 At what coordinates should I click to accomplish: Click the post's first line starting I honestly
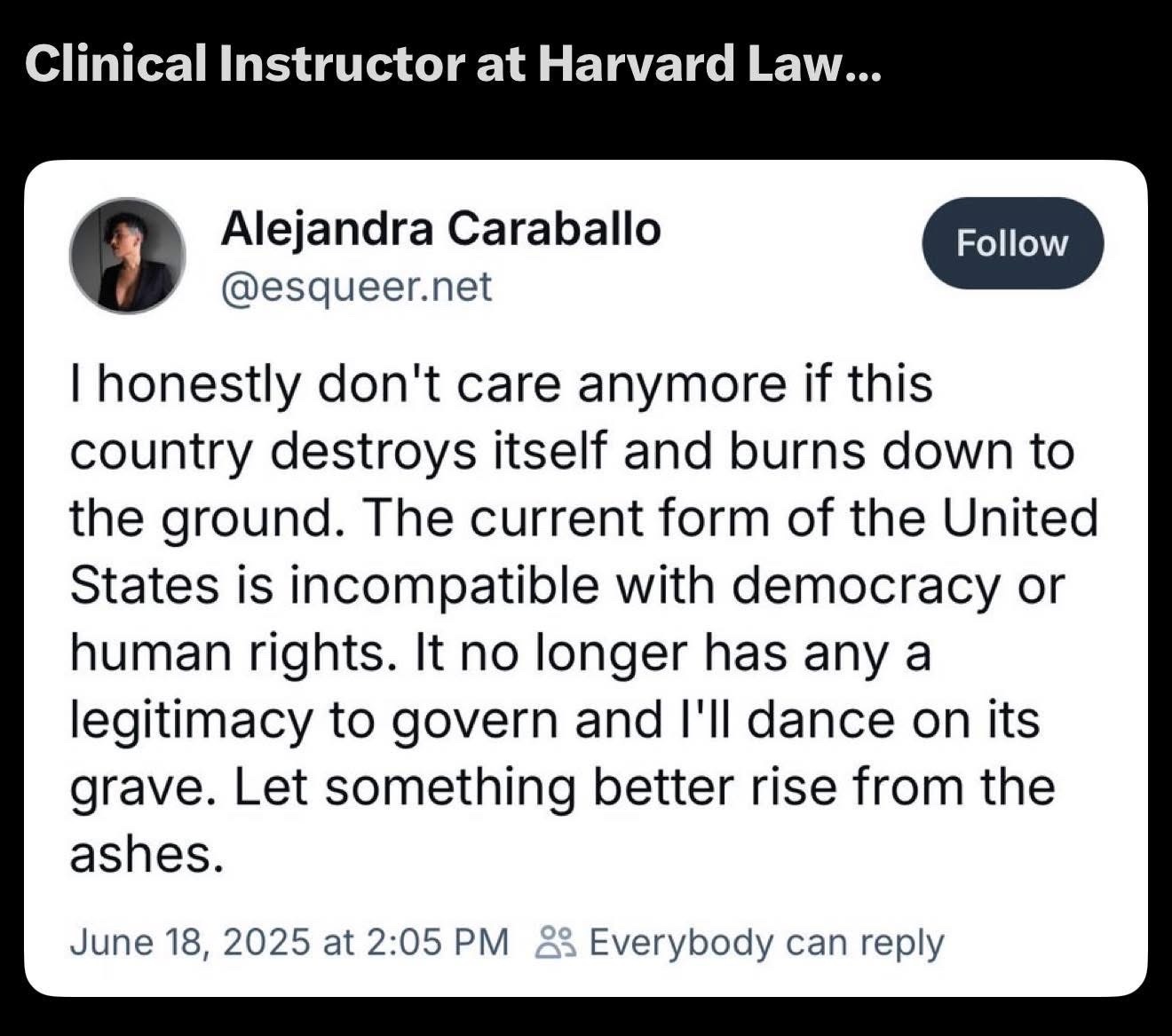[501, 385]
